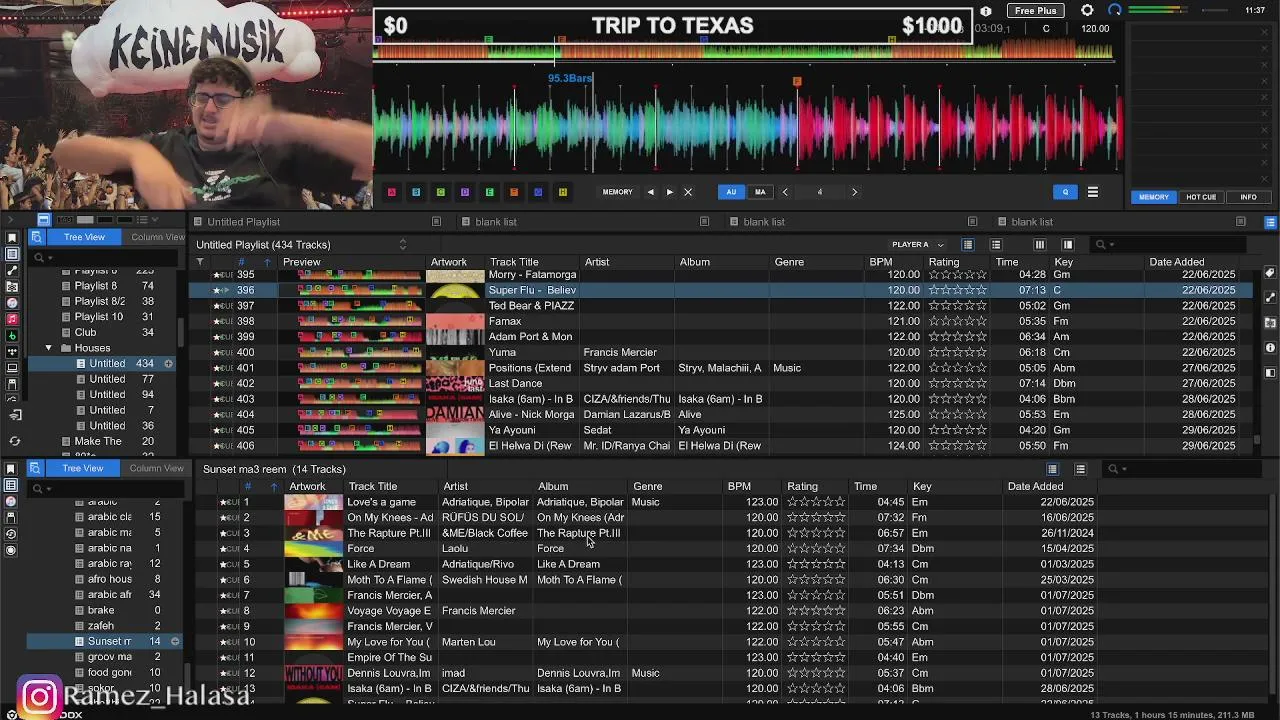Open the lower tree search options arrow

(x=48, y=489)
